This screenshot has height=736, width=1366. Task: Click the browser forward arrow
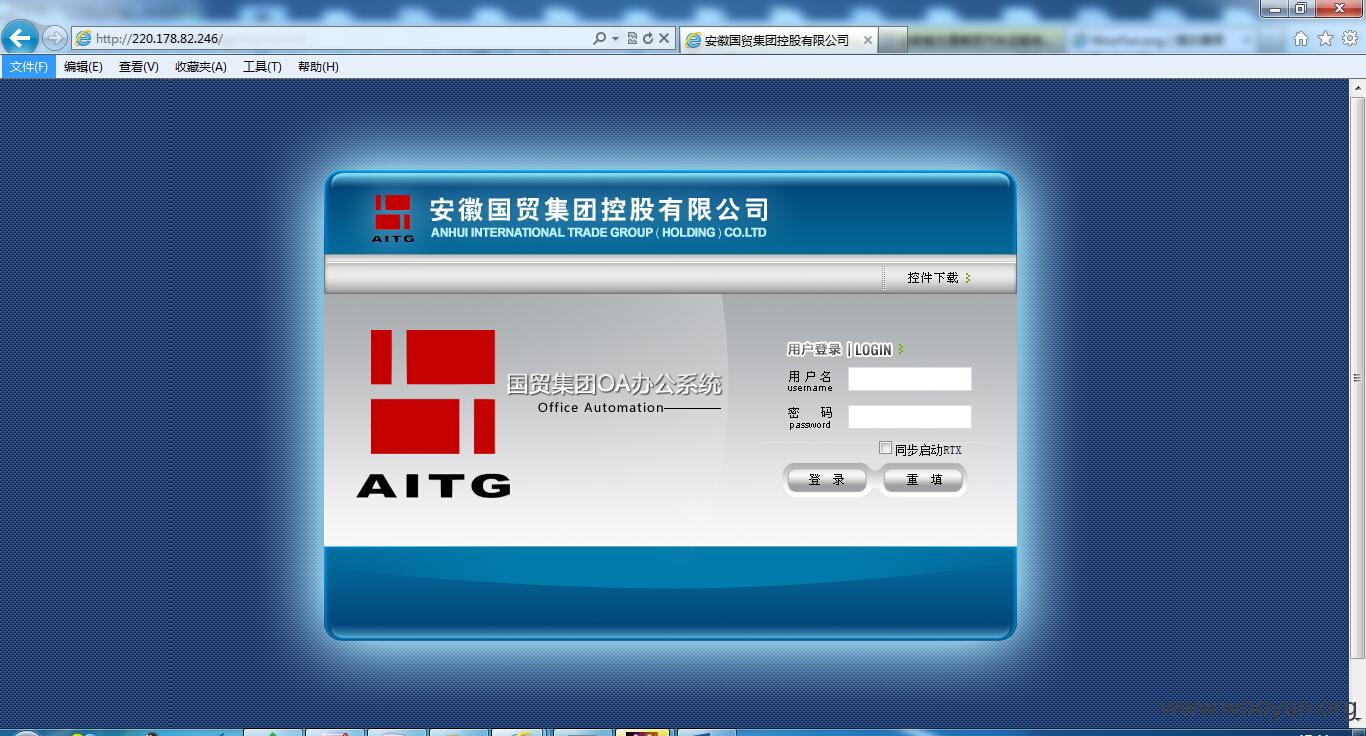click(x=55, y=38)
